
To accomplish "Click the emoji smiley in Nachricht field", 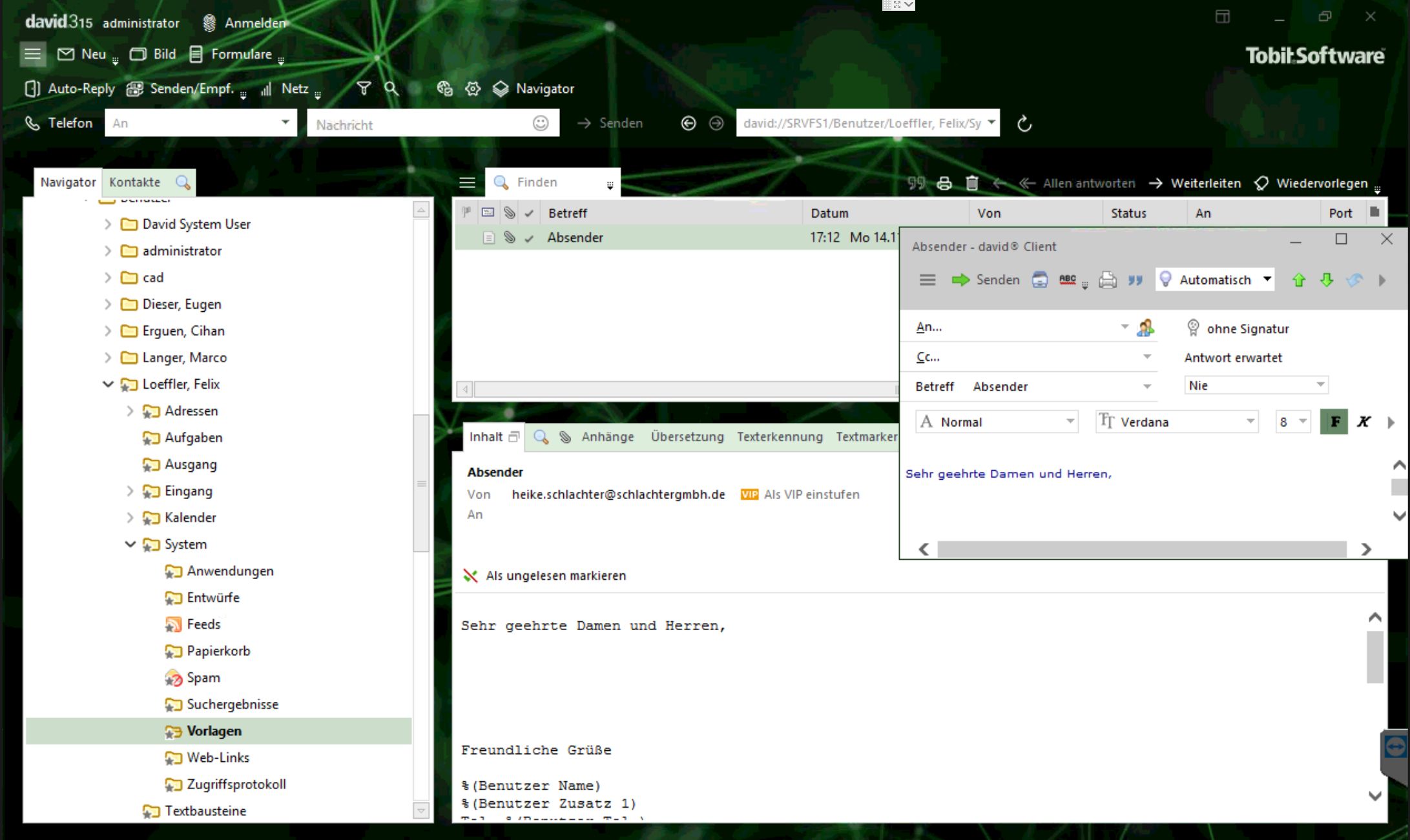I will tap(541, 123).
